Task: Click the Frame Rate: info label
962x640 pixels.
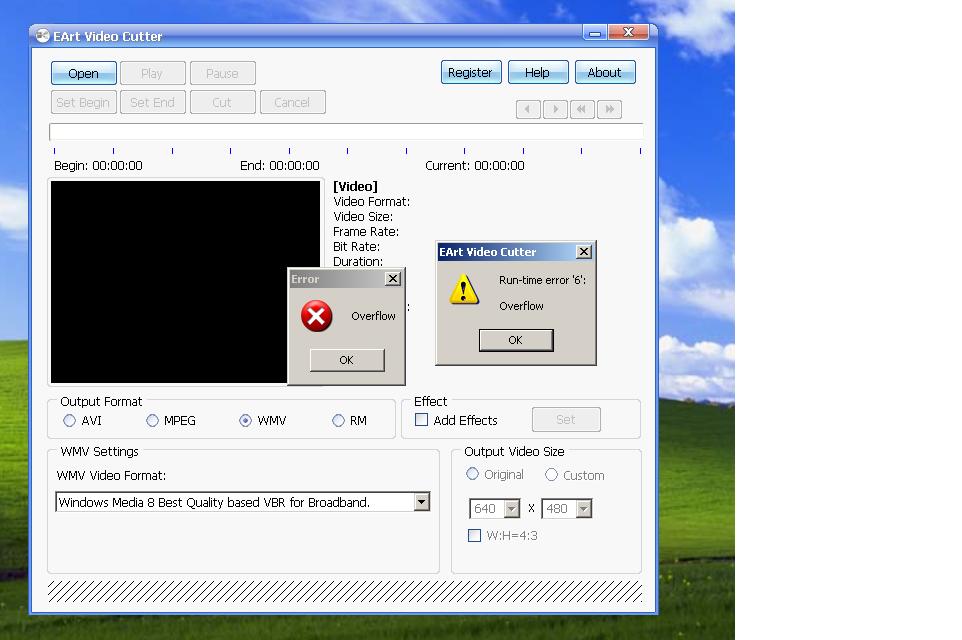Action: click(366, 232)
